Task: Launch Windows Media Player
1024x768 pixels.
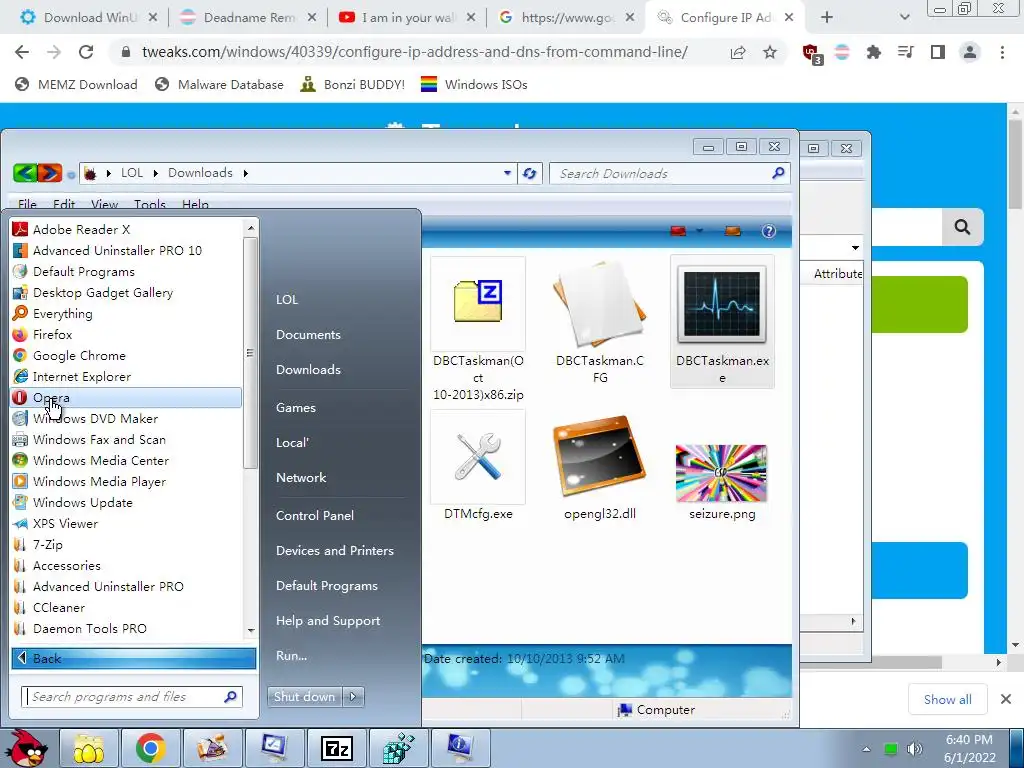Action: pyautogui.click(x=126, y=481)
